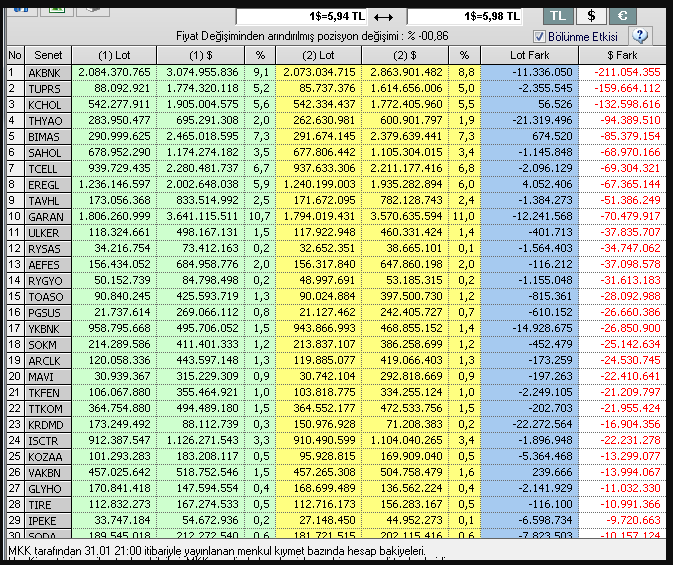
Task: Sort by the No column header
Action: click(x=15, y=55)
